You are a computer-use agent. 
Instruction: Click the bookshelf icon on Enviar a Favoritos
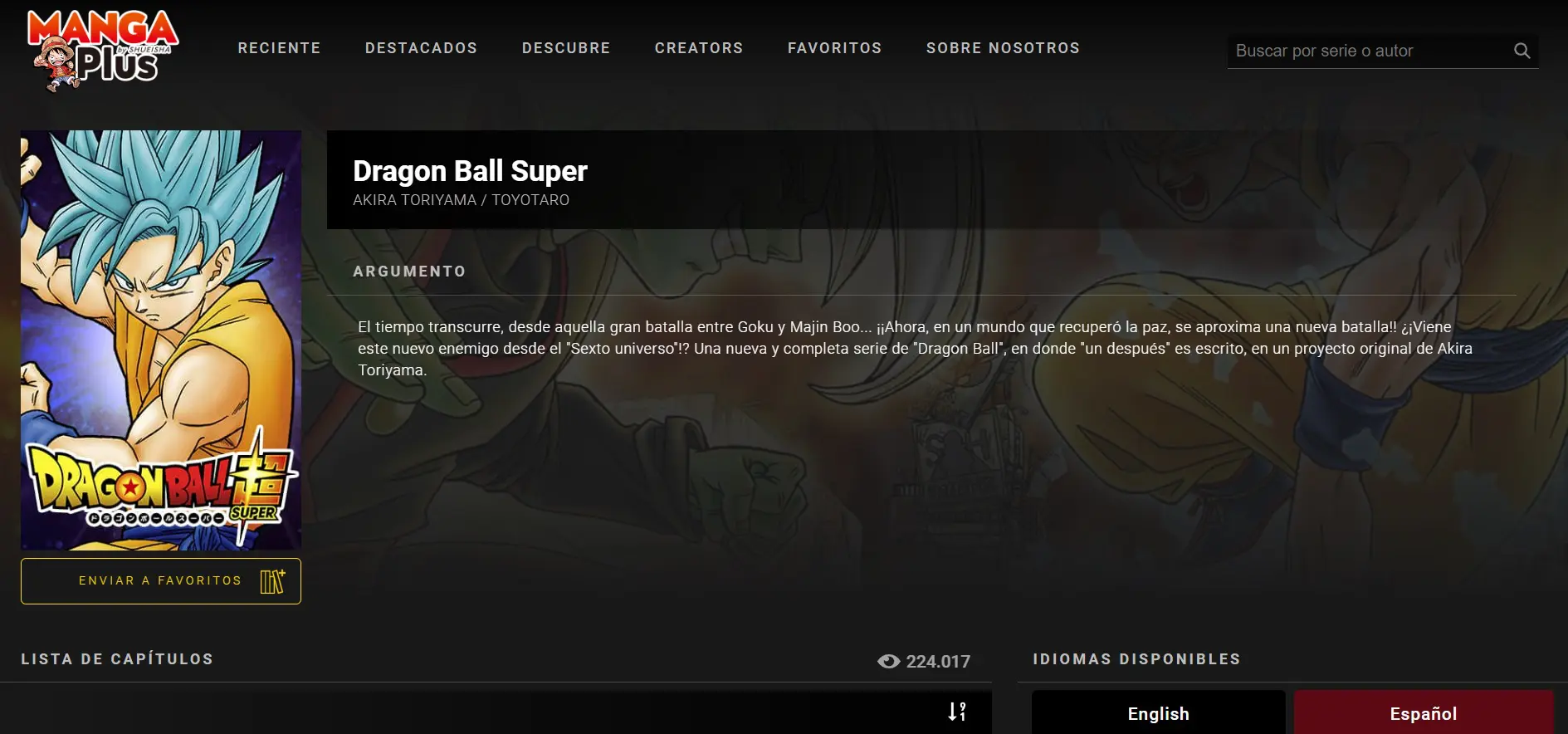pos(272,581)
